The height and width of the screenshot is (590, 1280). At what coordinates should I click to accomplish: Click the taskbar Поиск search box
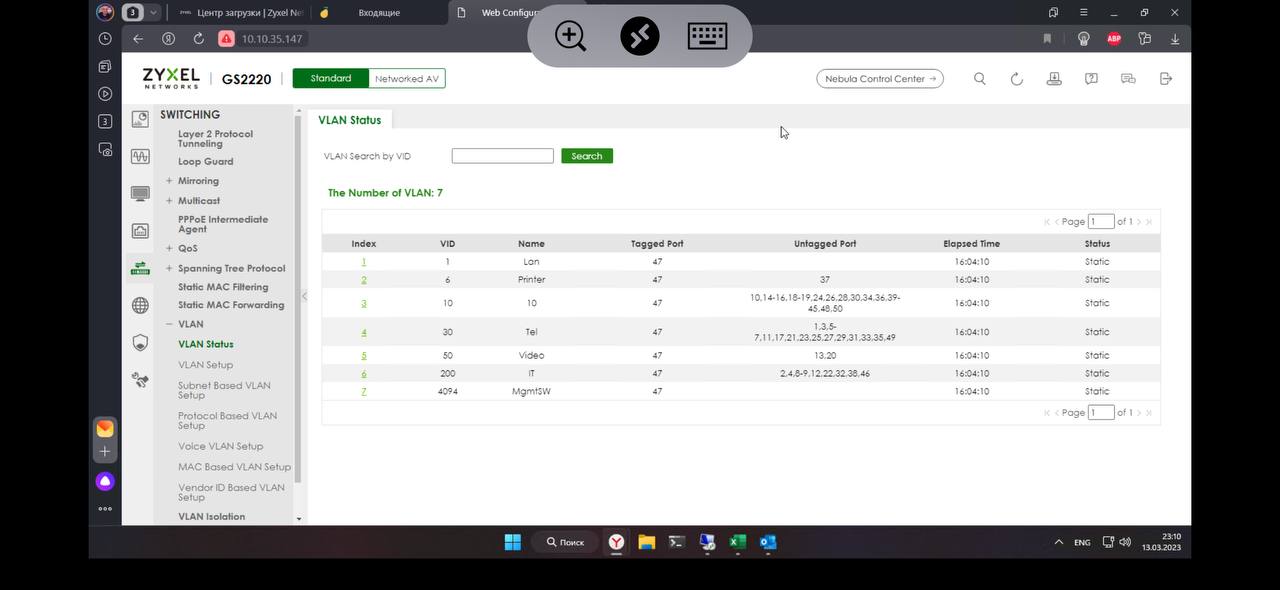[565, 542]
